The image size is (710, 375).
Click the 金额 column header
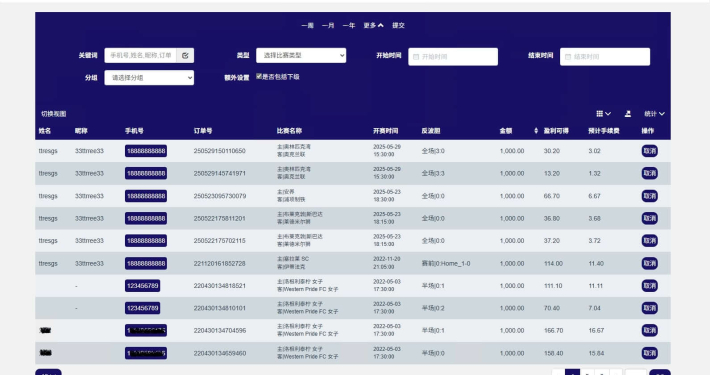tap(506, 131)
